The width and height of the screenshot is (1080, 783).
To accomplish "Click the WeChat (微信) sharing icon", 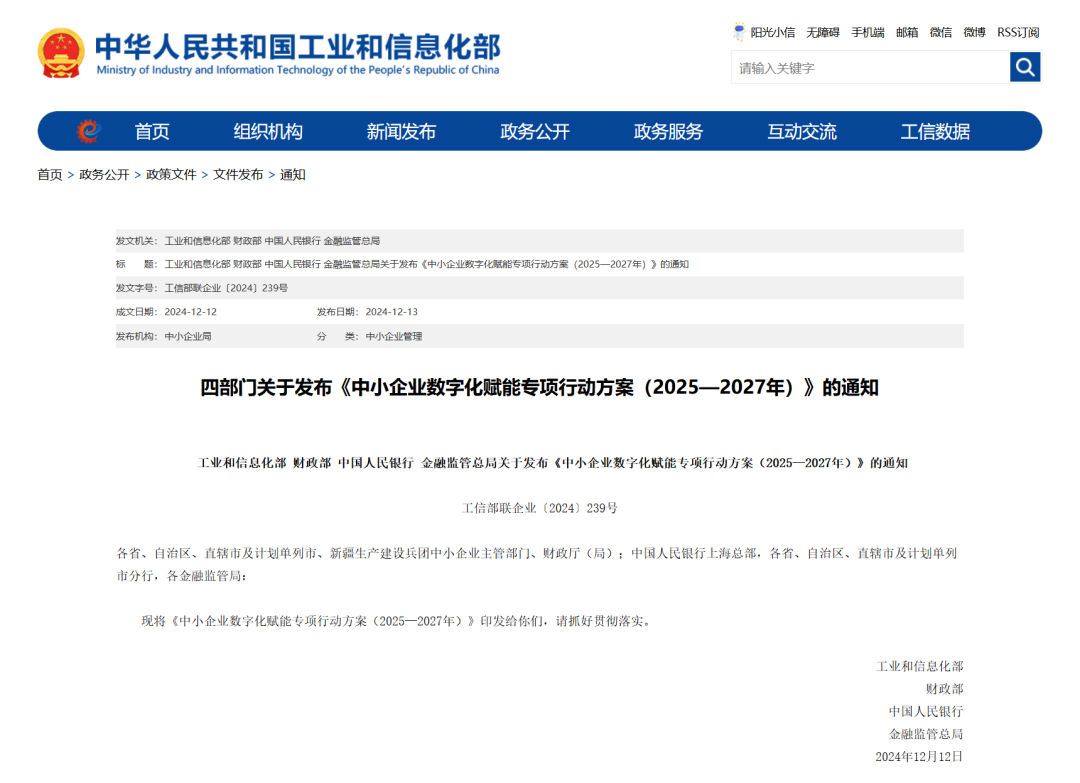I will pos(940,31).
